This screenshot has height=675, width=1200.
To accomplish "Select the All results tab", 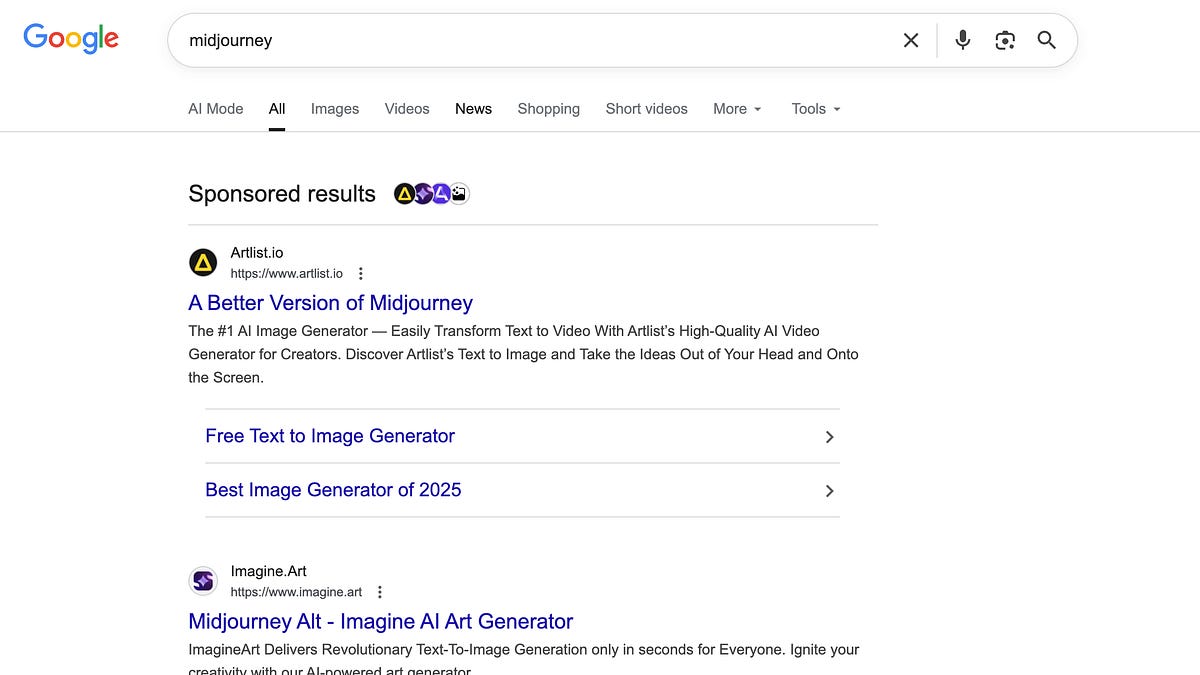I will pos(277,109).
